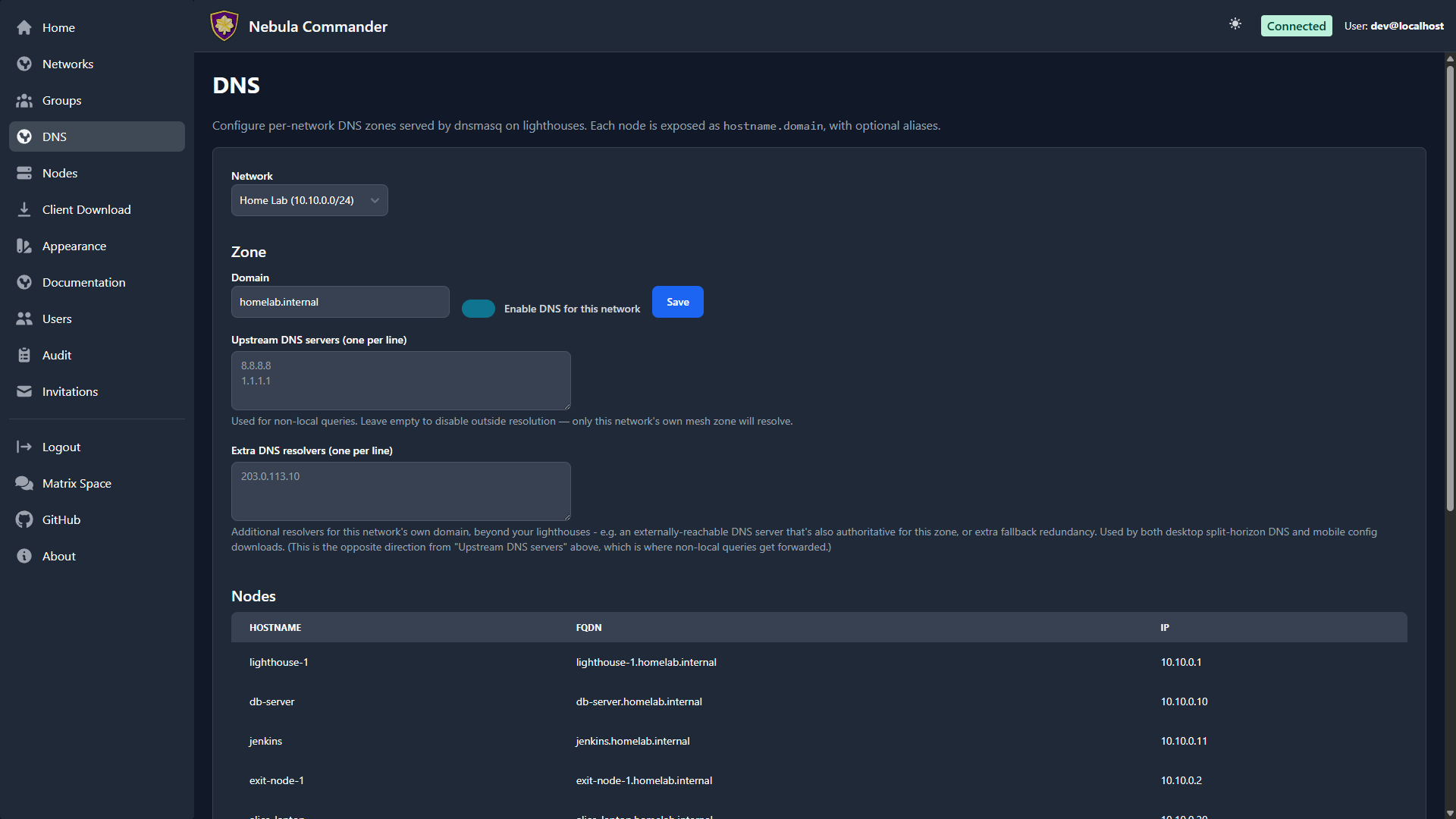Toggle Enable DNS for this network switch
The image size is (1456, 819).
(479, 309)
